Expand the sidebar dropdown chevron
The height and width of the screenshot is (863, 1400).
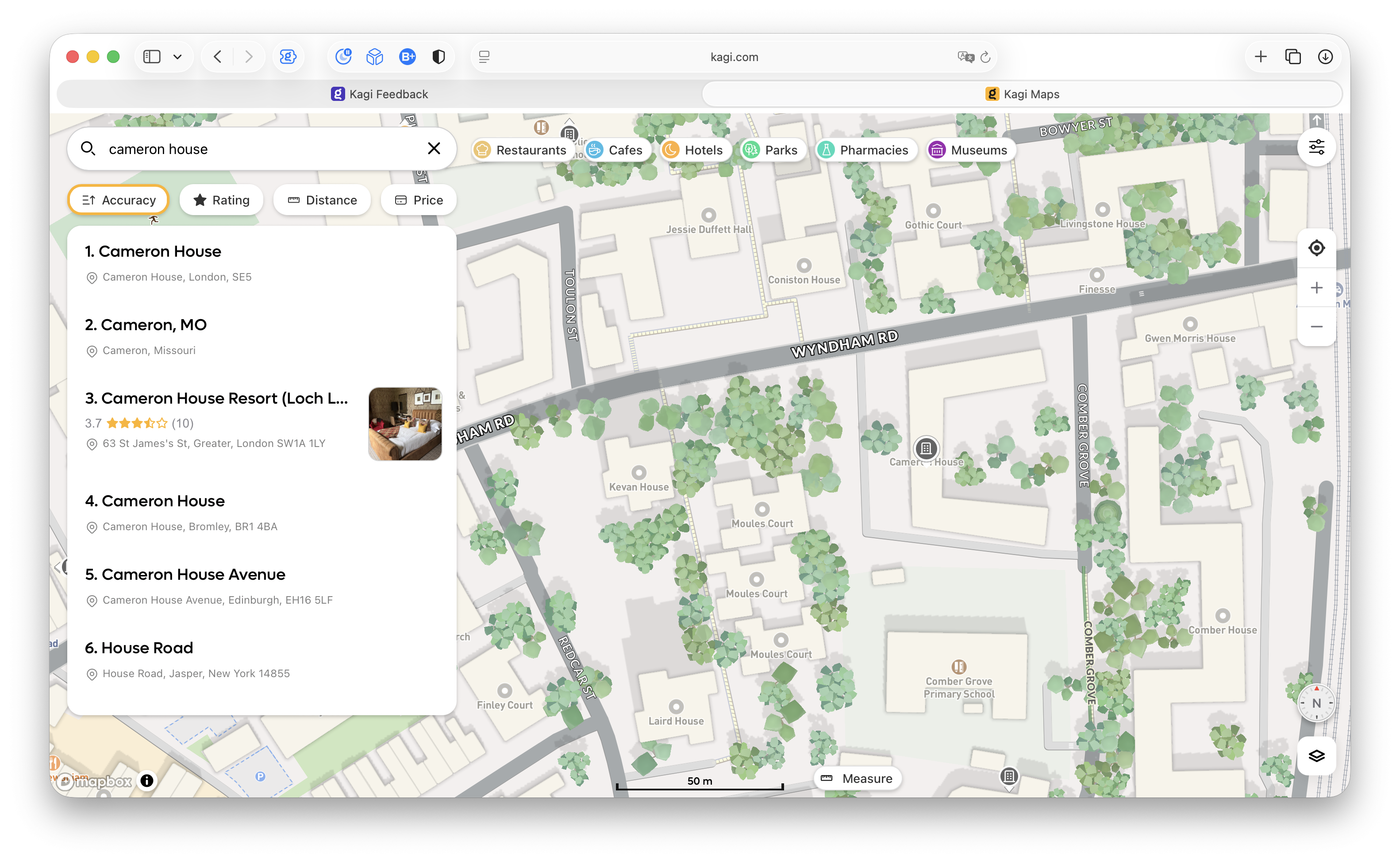[177, 57]
